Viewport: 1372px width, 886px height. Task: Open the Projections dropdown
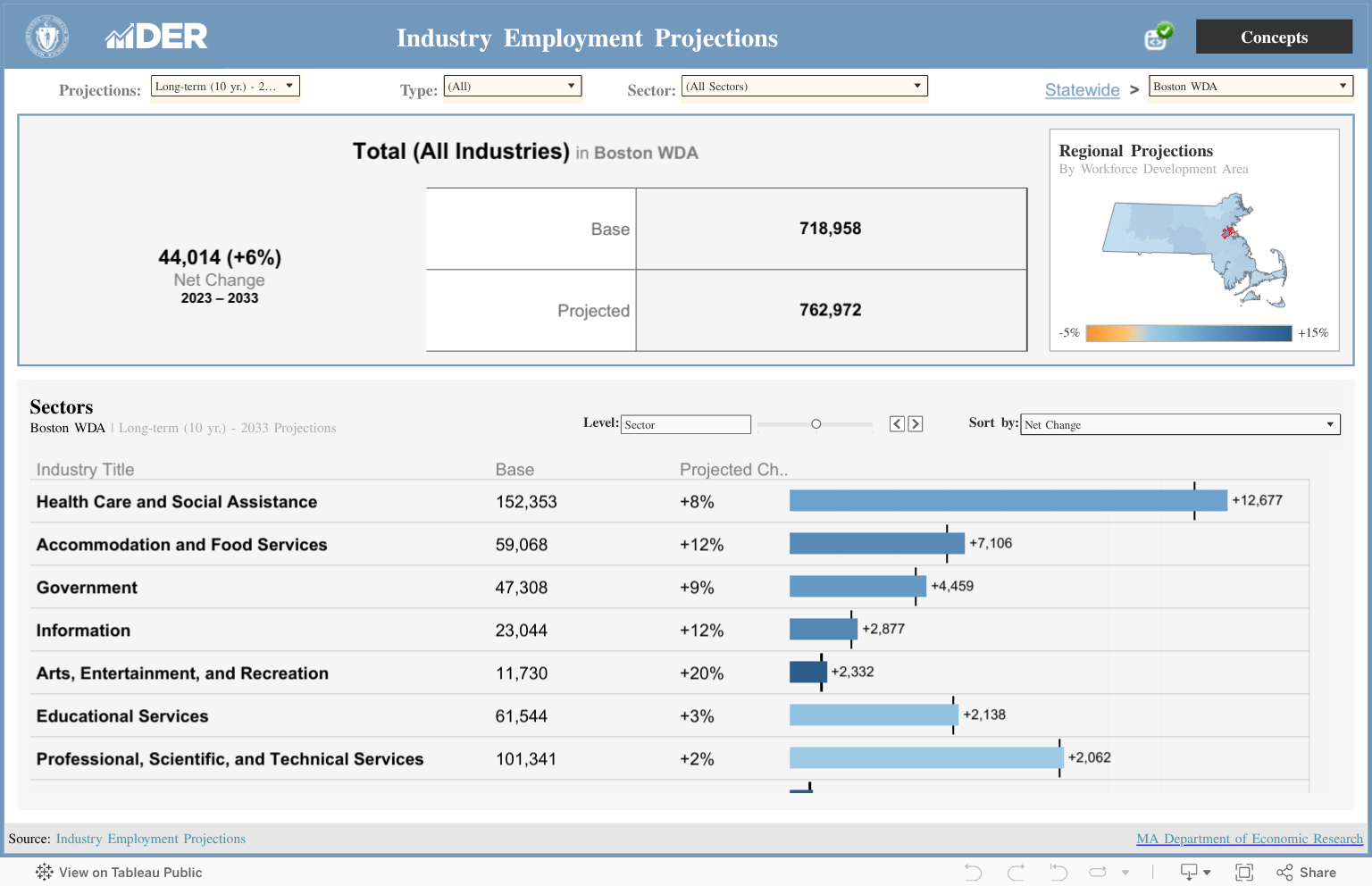coord(225,86)
